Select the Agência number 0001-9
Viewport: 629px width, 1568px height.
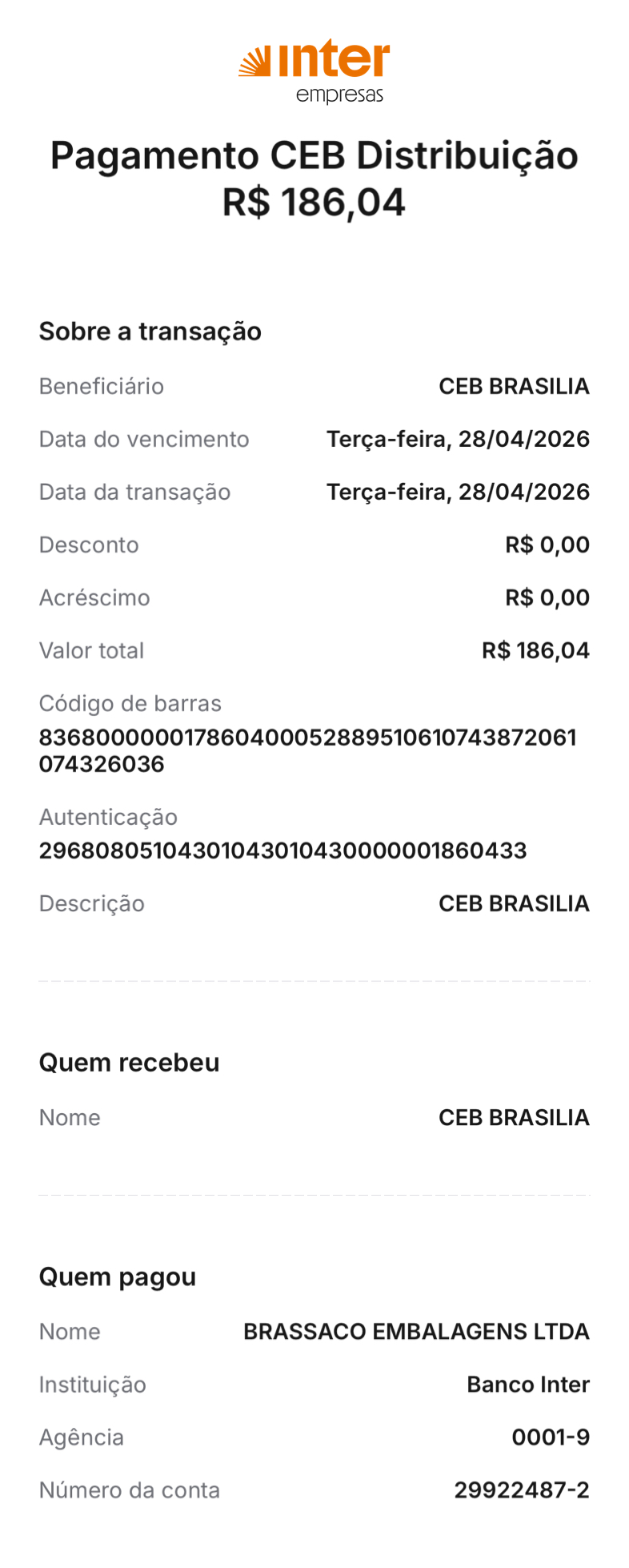(x=551, y=1437)
